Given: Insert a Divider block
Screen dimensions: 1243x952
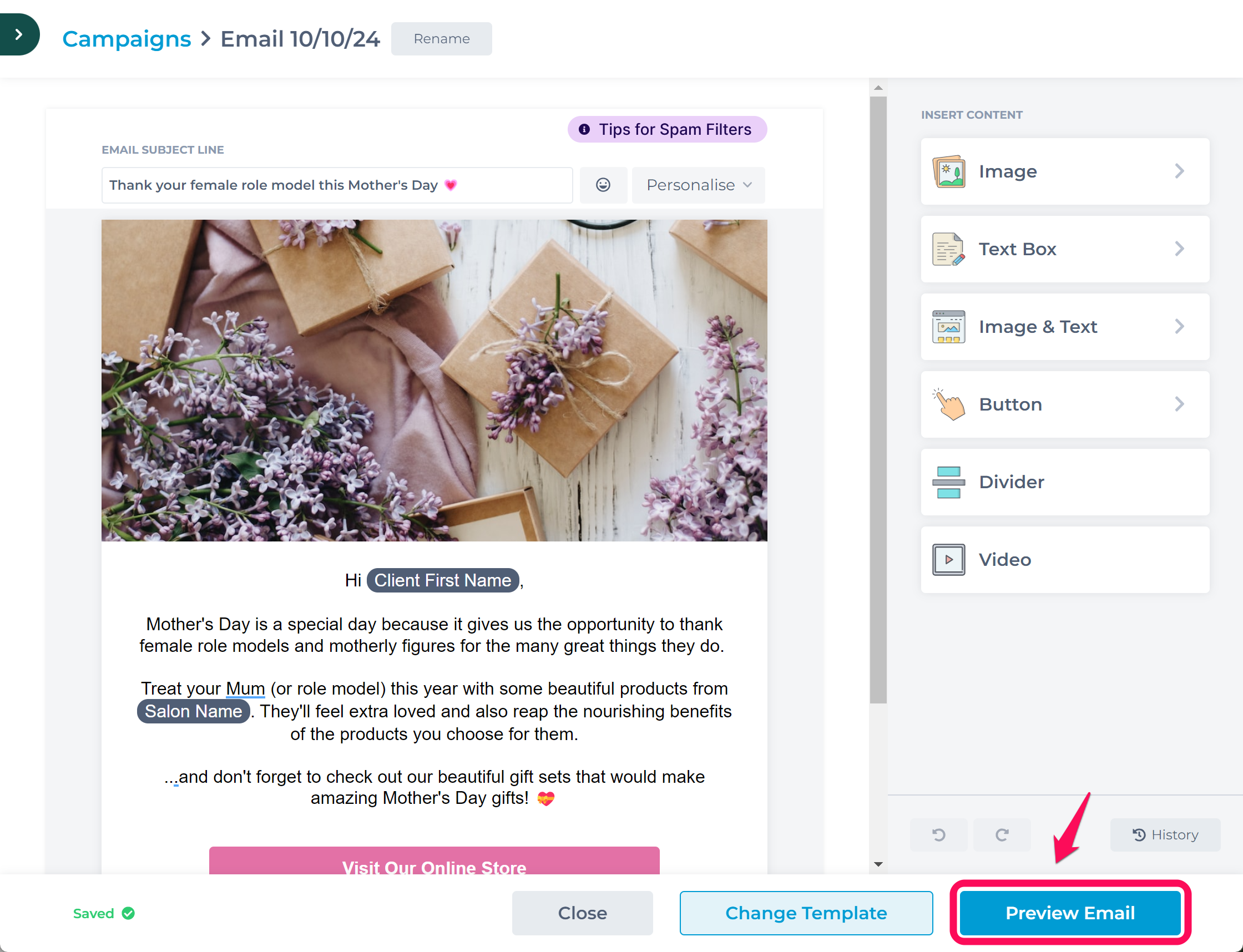Looking at the screenshot, I should [x=1065, y=482].
